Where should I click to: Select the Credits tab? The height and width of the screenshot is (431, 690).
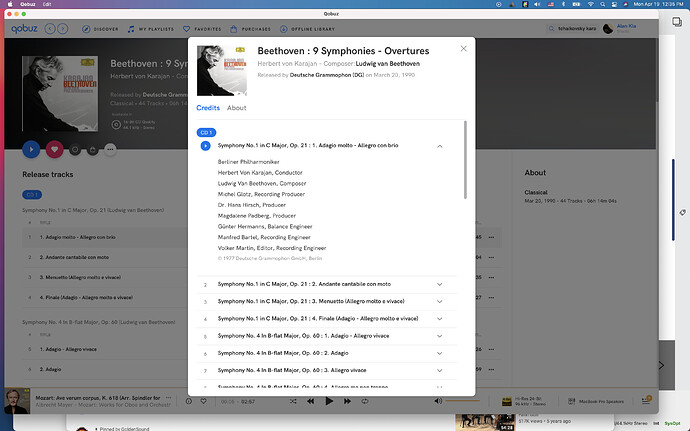(208, 108)
